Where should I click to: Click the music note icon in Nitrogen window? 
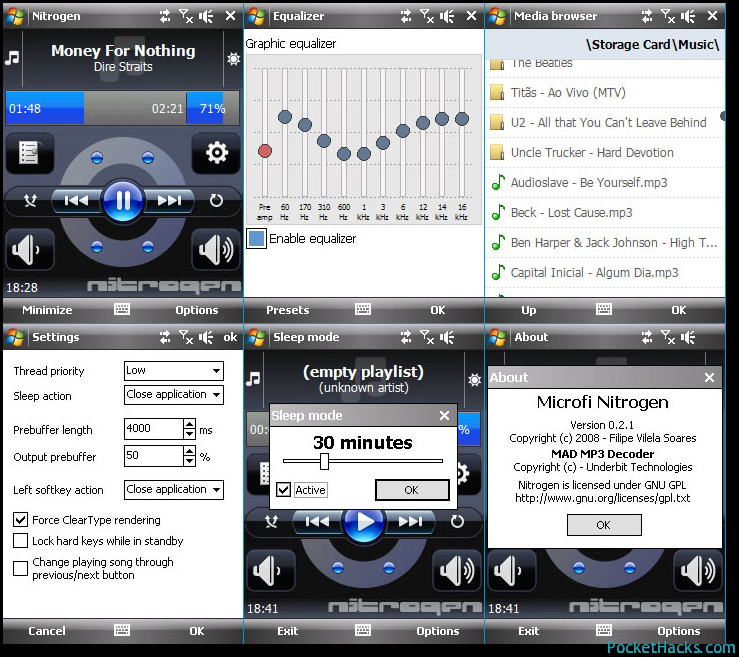coord(12,58)
